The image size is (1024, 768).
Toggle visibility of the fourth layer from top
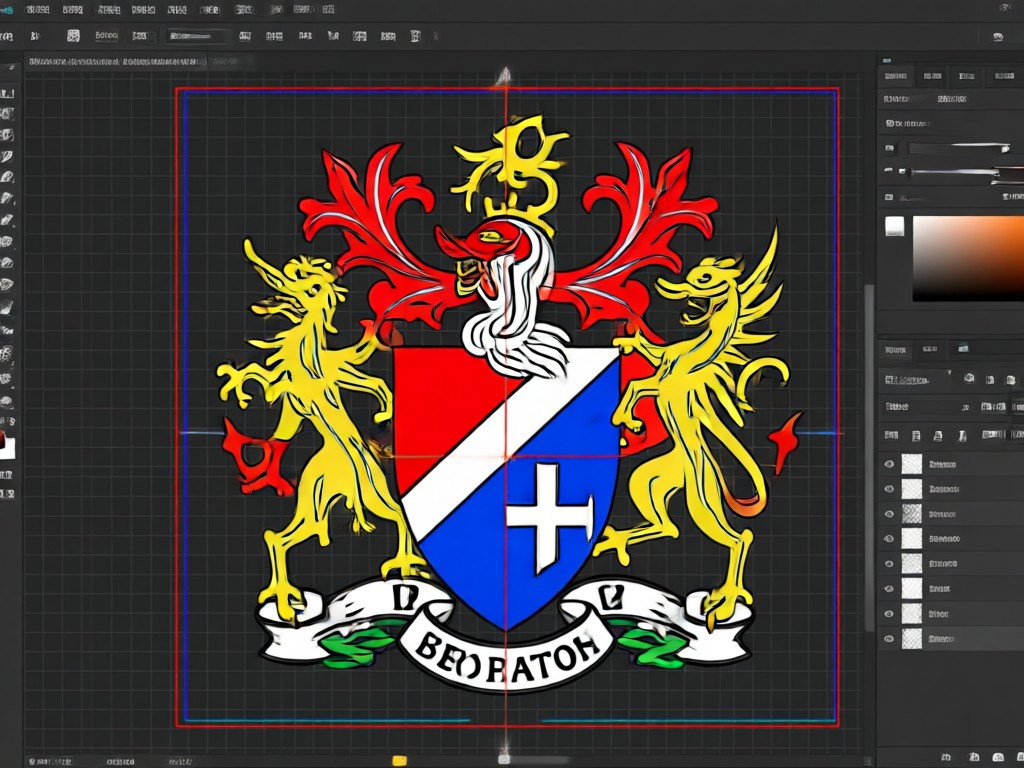(x=889, y=539)
